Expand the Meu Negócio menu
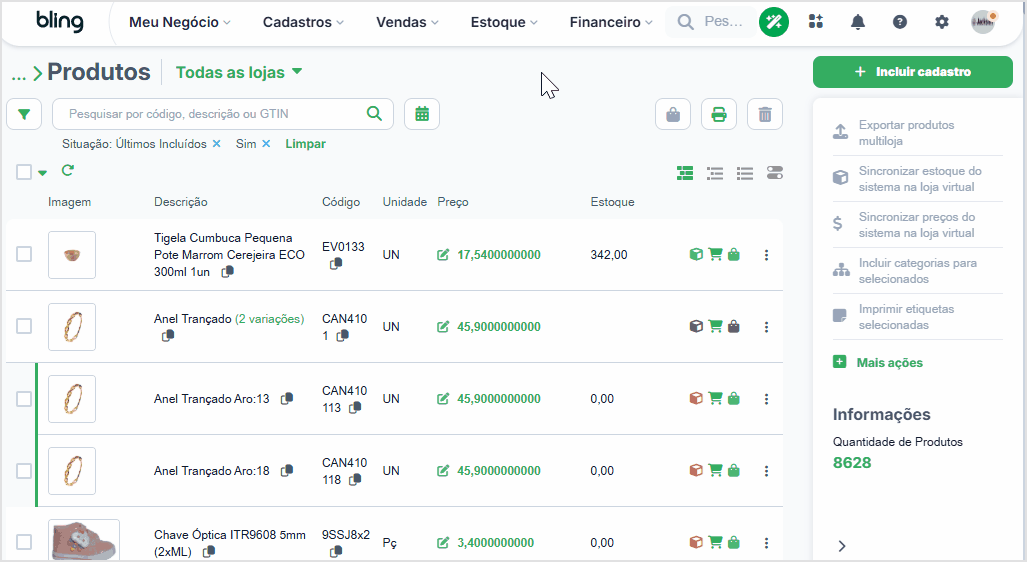This screenshot has width=1027, height=562. [179, 22]
